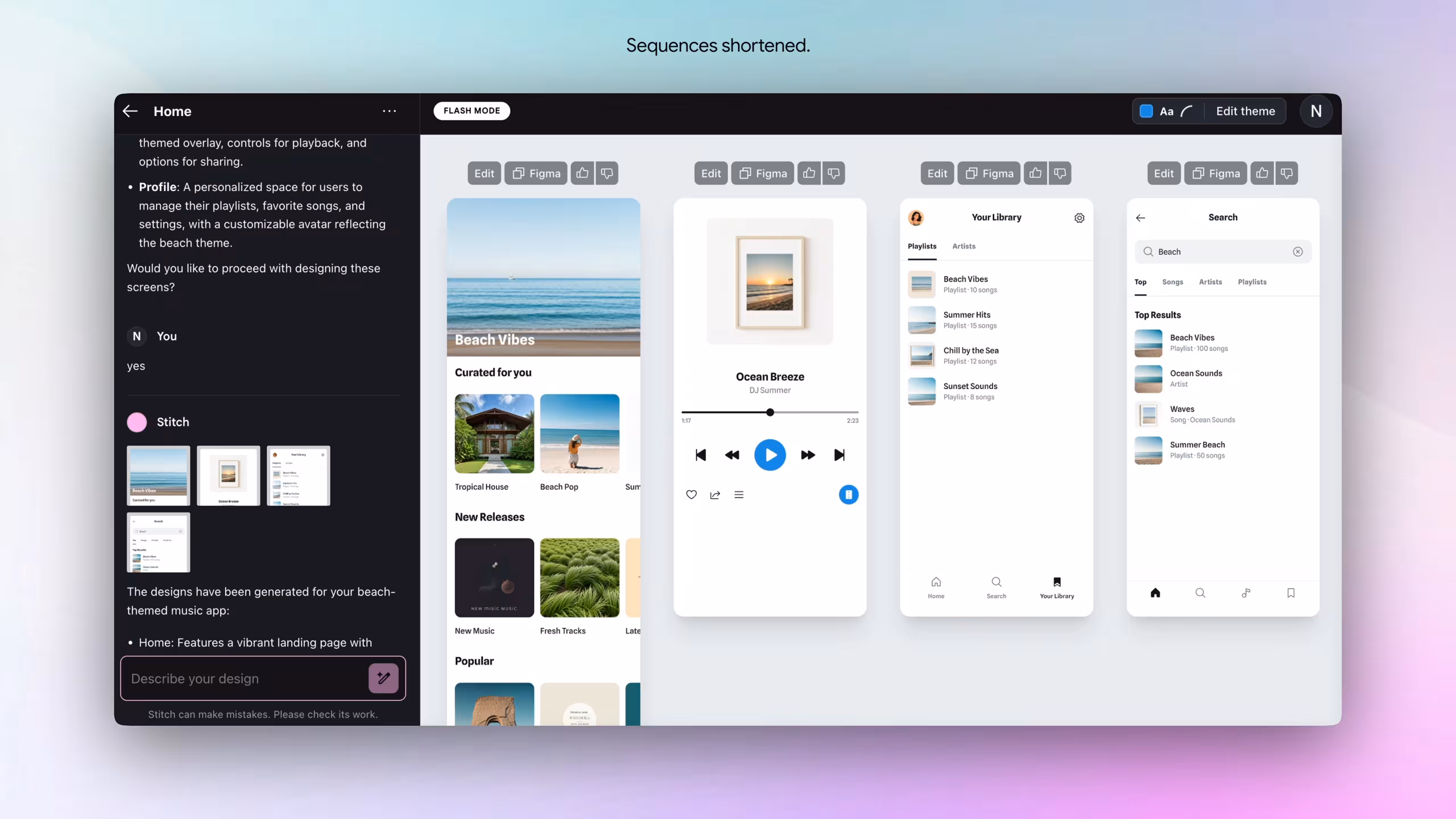Thumbs down the Search screen design
Image resolution: width=1456 pixels, height=819 pixels.
pos(1288,173)
